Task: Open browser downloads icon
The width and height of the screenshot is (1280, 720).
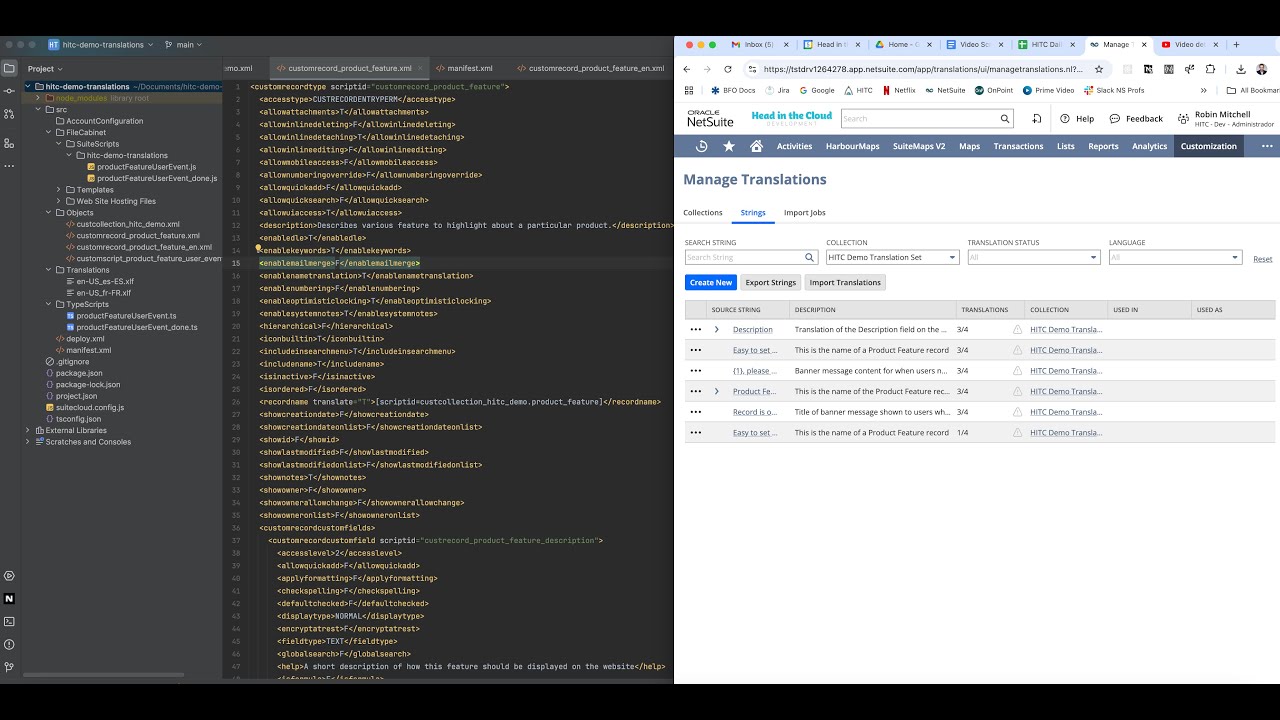Action: (1241, 69)
